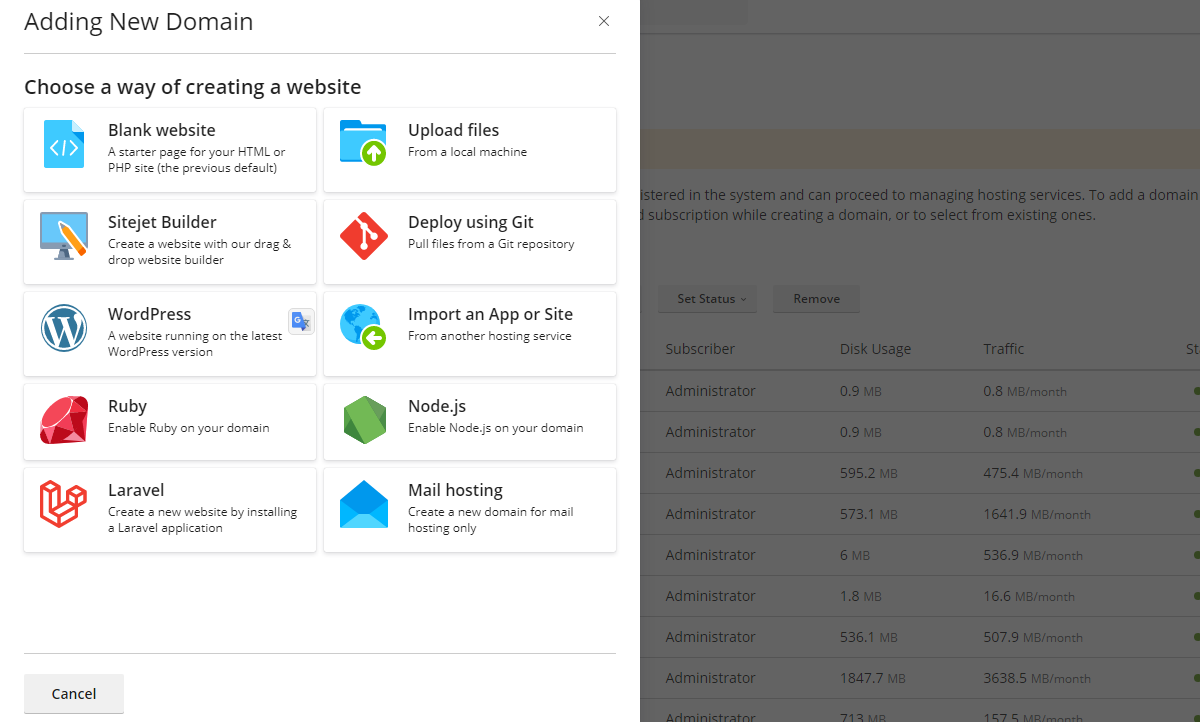Click the "1.8 MB" disk usage cell
The width and height of the screenshot is (1200, 722).
point(861,596)
